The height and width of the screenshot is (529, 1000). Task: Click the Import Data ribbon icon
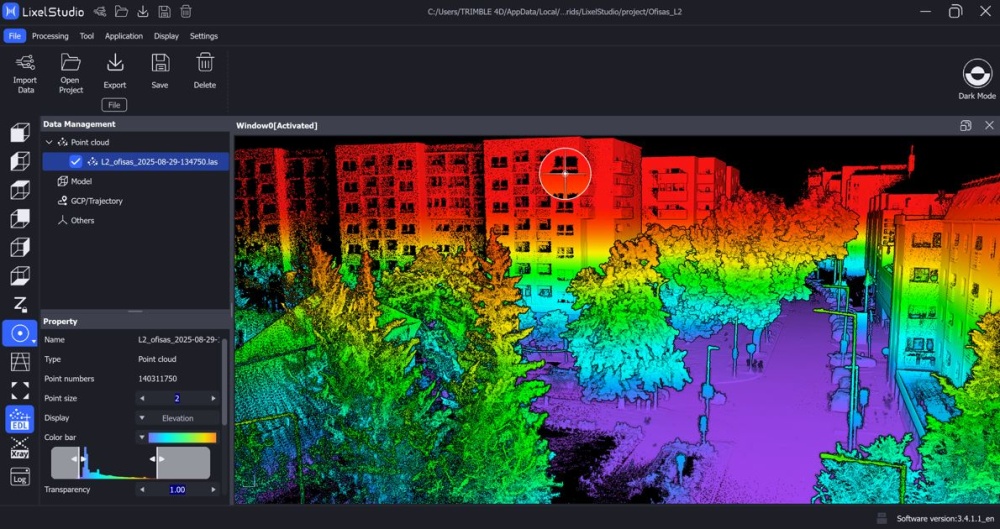[25, 70]
